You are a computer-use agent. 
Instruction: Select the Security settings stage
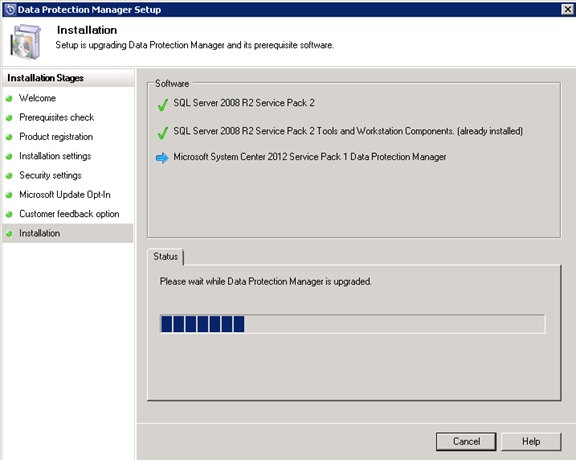50,175
